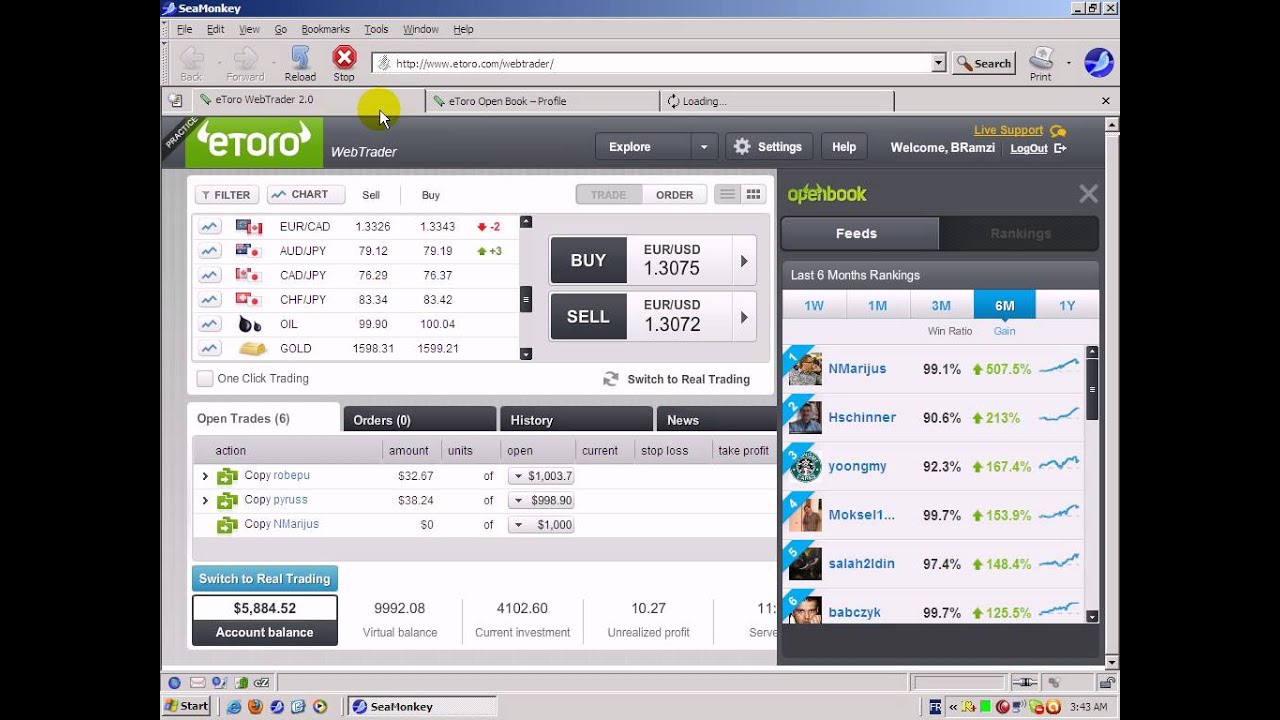Click the new tab icon on tab bar
1280x720 pixels.
point(176,101)
